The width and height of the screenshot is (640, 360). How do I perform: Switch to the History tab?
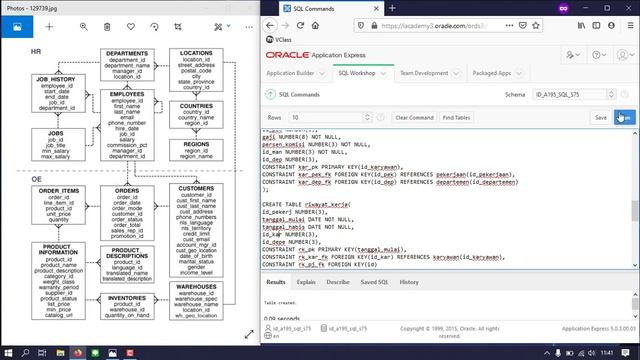click(409, 282)
